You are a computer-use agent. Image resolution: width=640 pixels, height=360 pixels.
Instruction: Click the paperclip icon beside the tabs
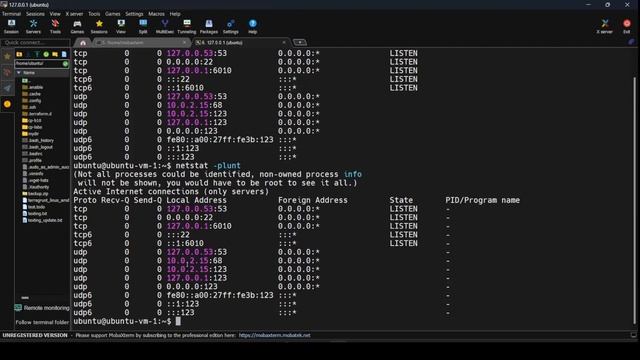click(x=631, y=42)
